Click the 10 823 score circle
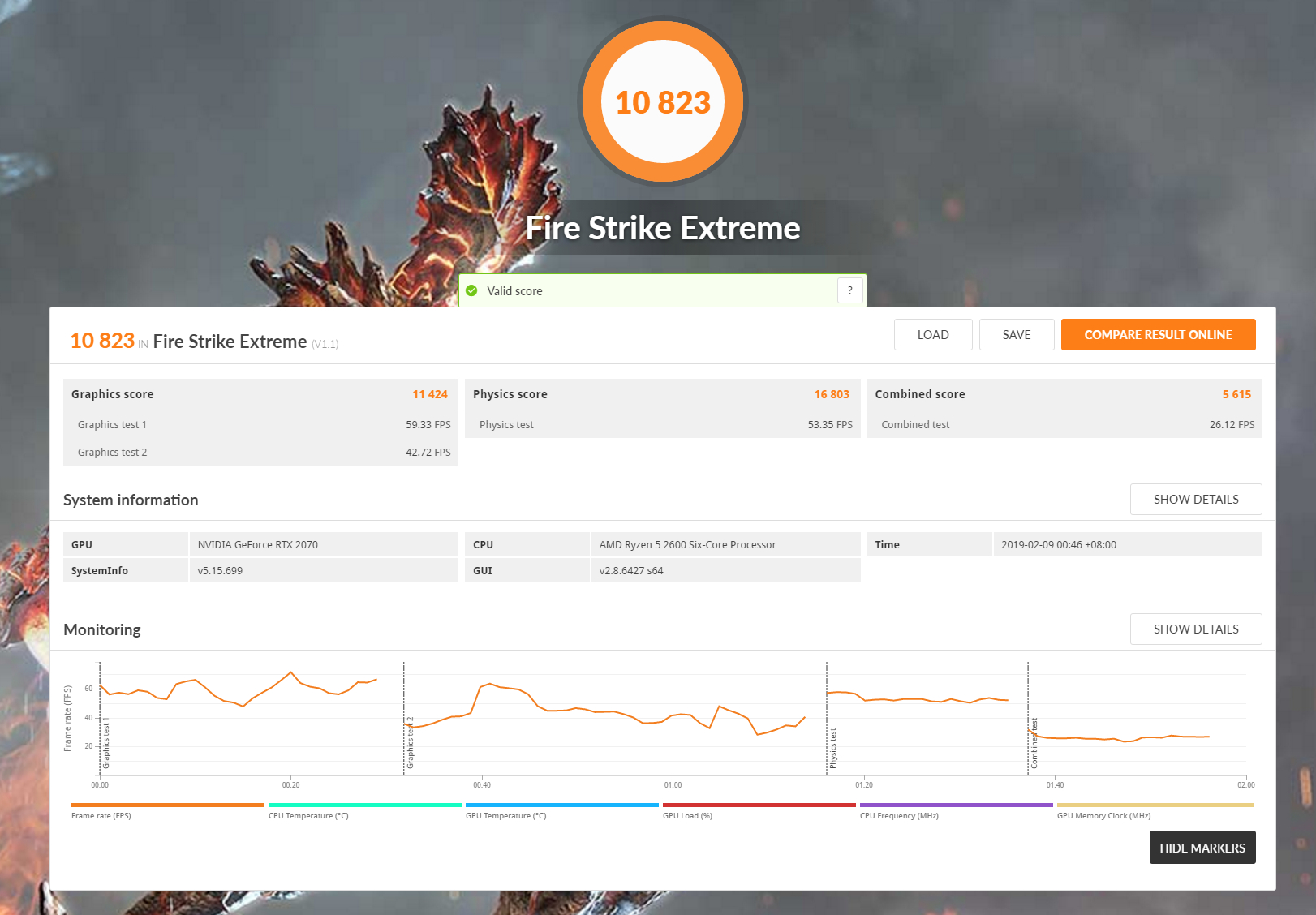This screenshot has height=915, width=1316. click(663, 102)
